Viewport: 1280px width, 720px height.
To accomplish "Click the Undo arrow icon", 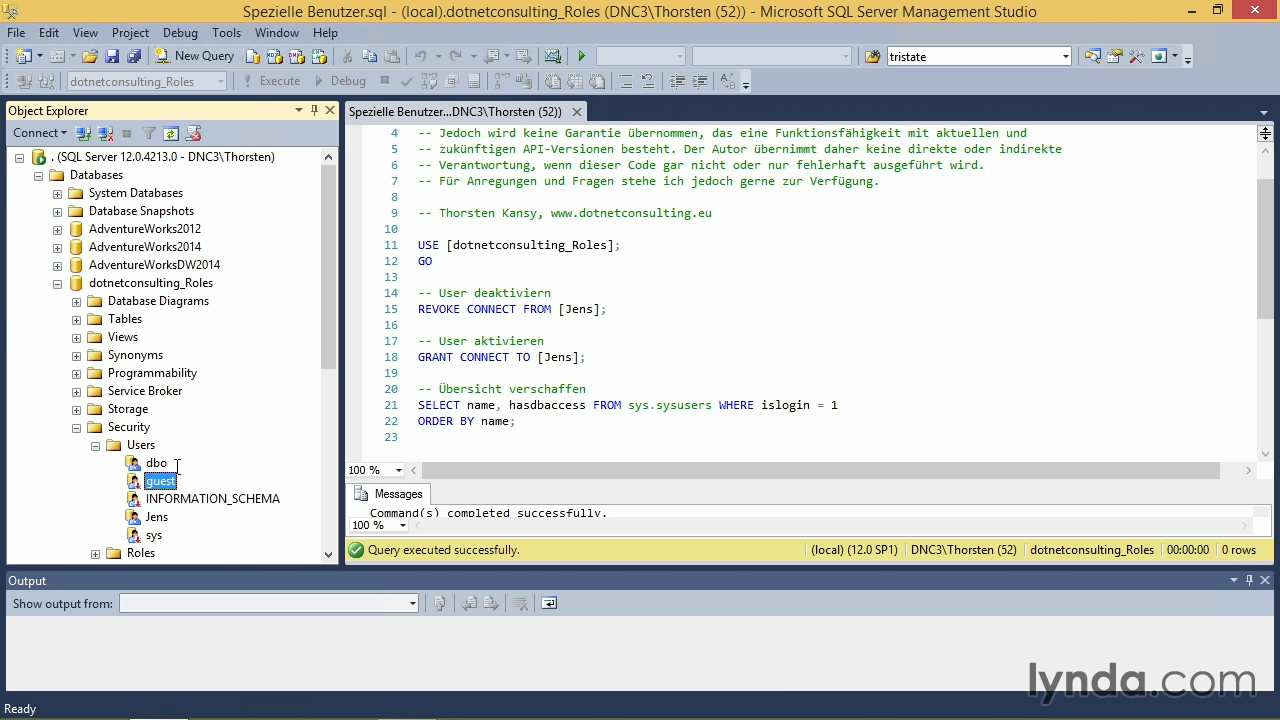I will point(420,56).
